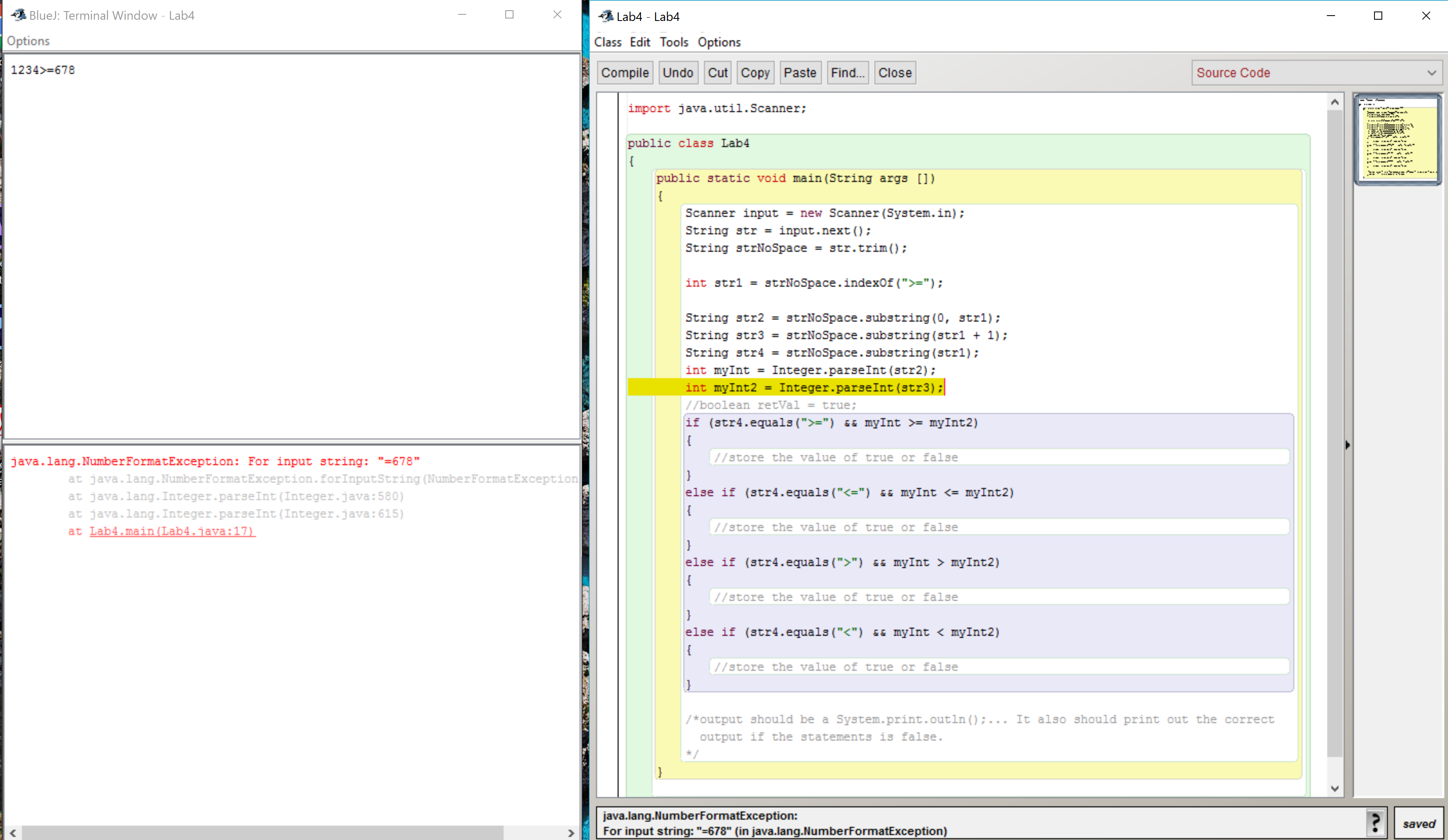The width and height of the screenshot is (1448, 840).
Task: Click the BlueJ icon in Lab4 editor title
Action: point(605,16)
